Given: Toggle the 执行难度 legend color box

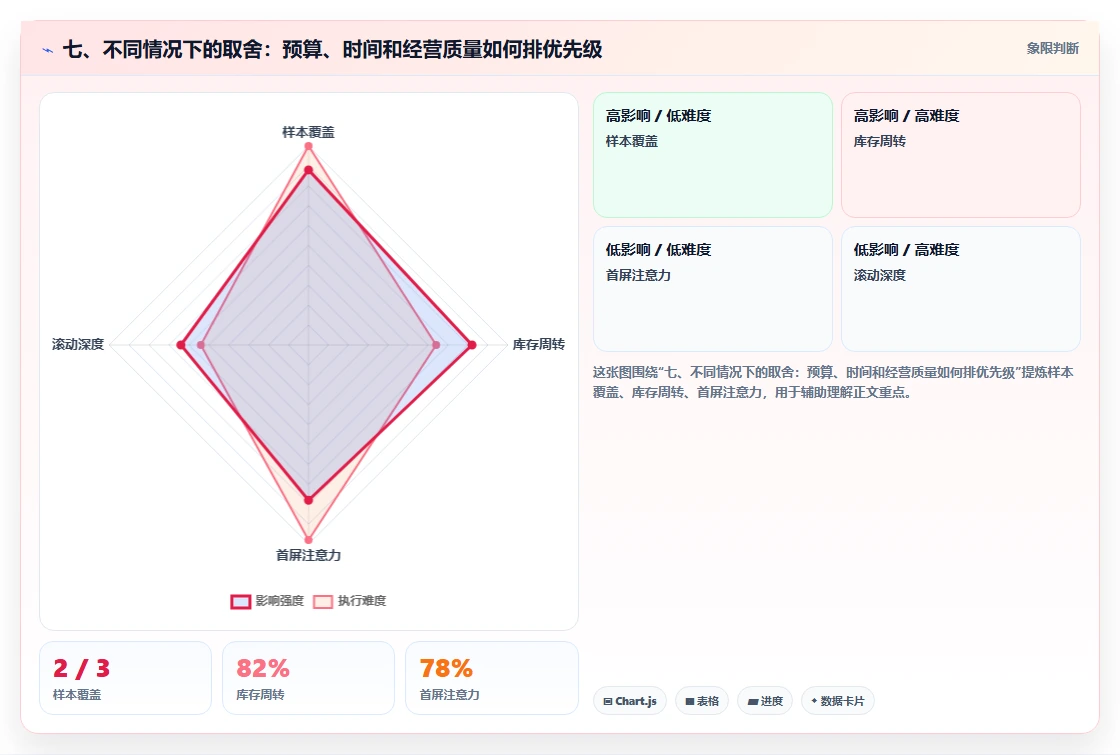Looking at the screenshot, I should (323, 601).
